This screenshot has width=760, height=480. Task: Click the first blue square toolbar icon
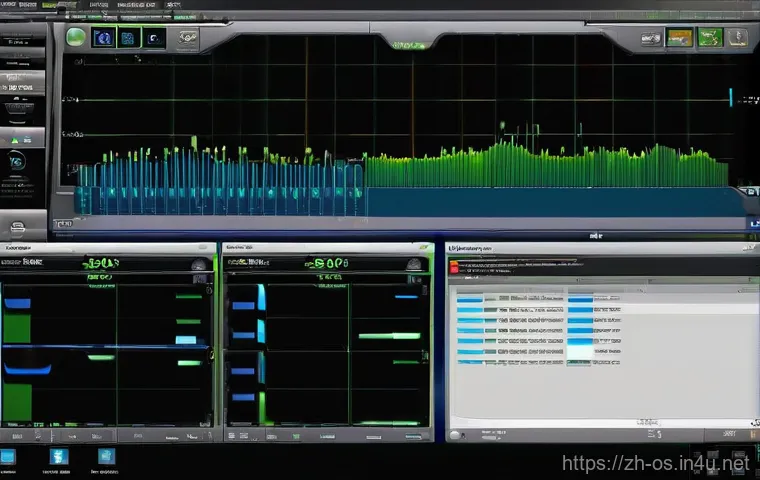coord(102,38)
